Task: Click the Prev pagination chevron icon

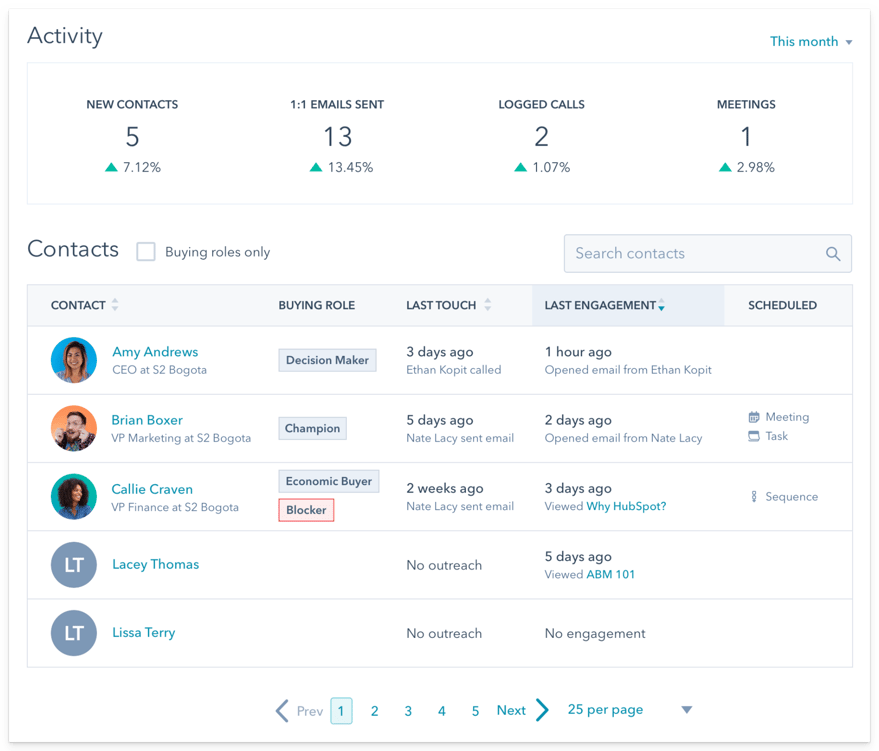Action: click(x=281, y=709)
